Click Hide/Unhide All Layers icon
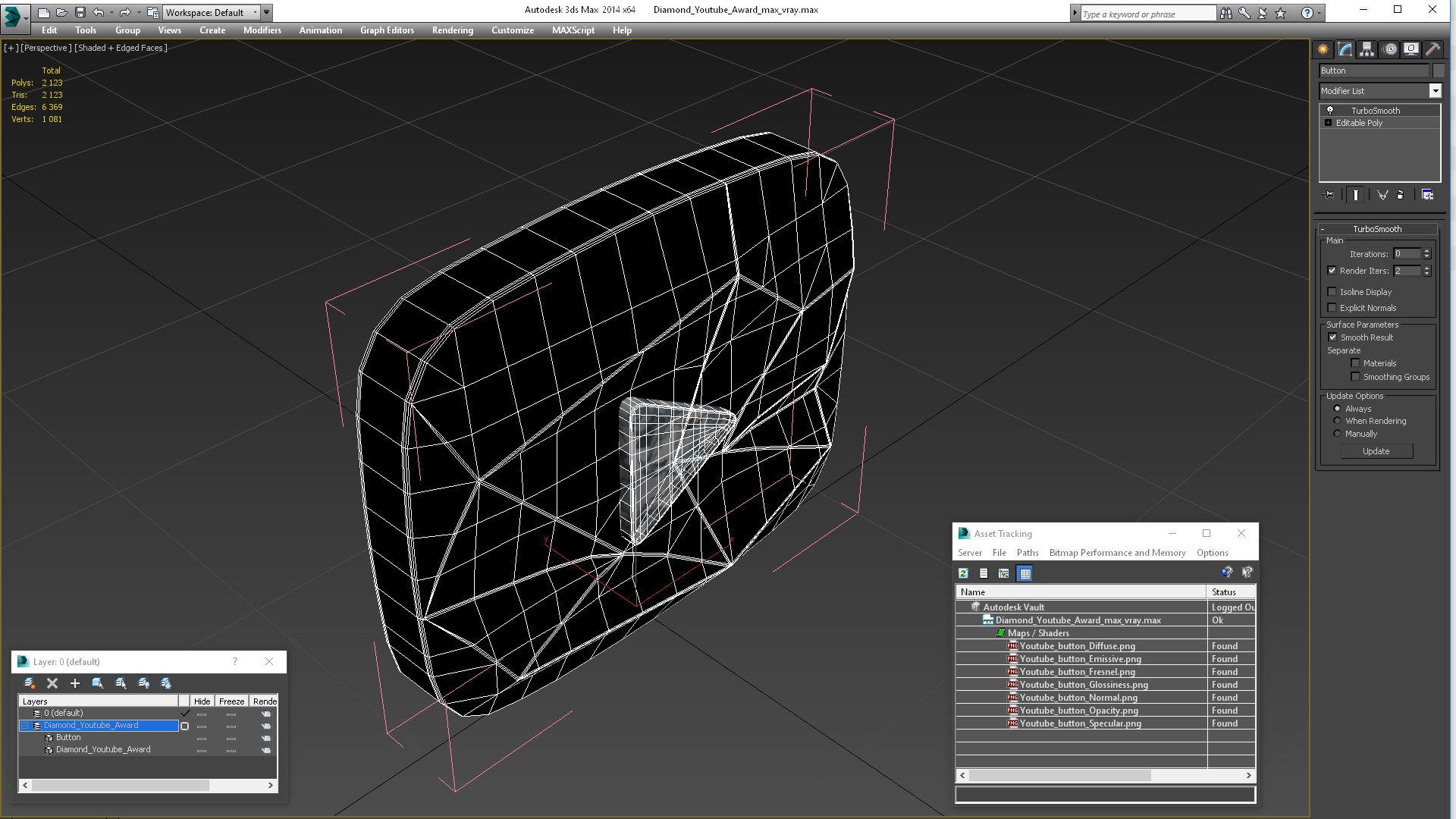Viewport: 1456px width, 819px height. [143, 683]
